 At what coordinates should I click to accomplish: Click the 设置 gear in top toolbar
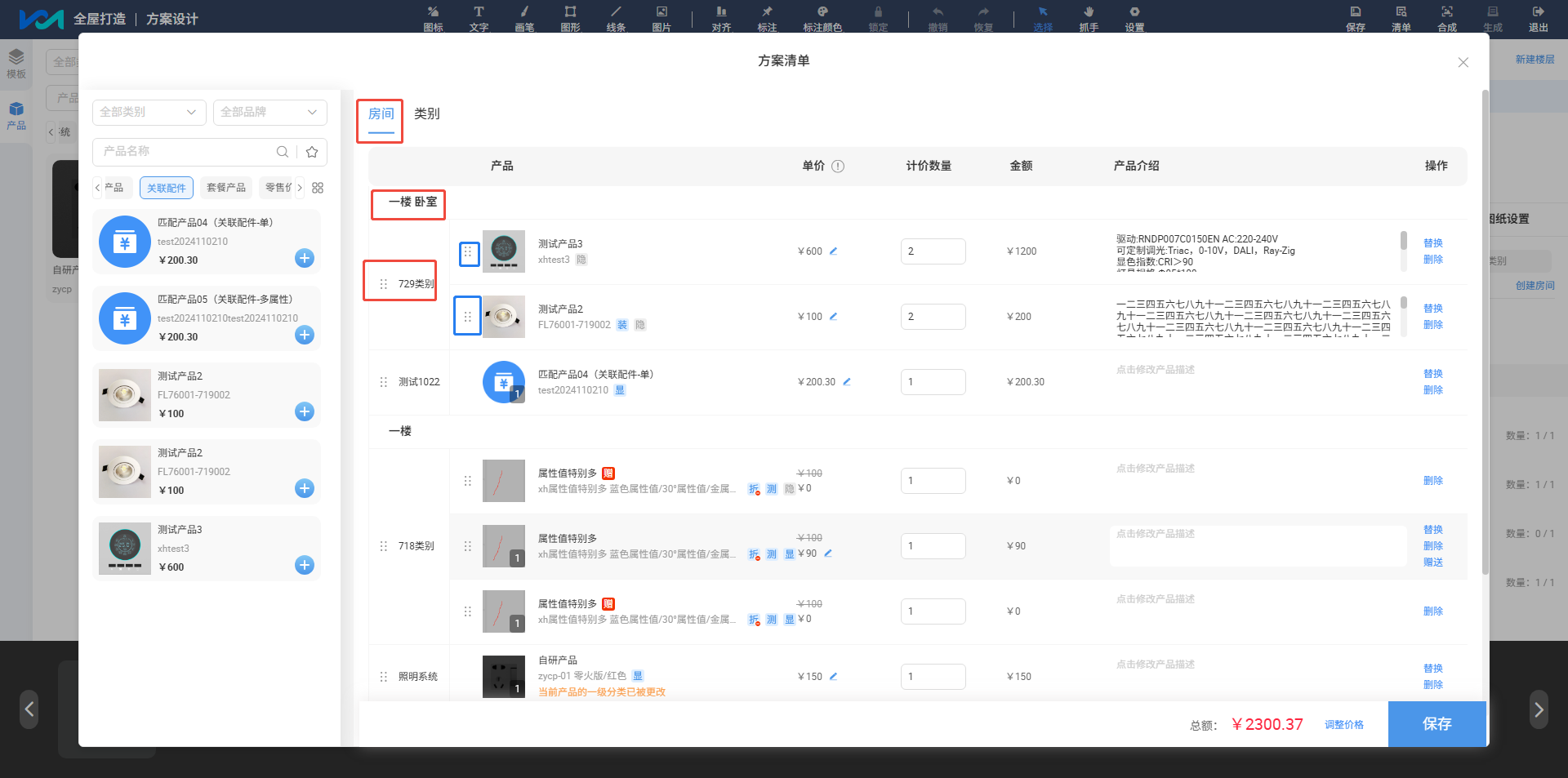point(1134,18)
